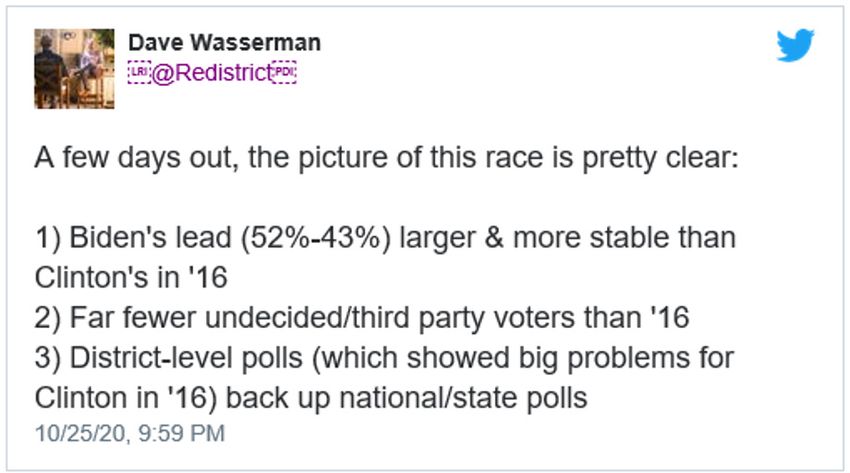
Task: Click the 'picture of this race' phrase
Action: tap(420, 158)
